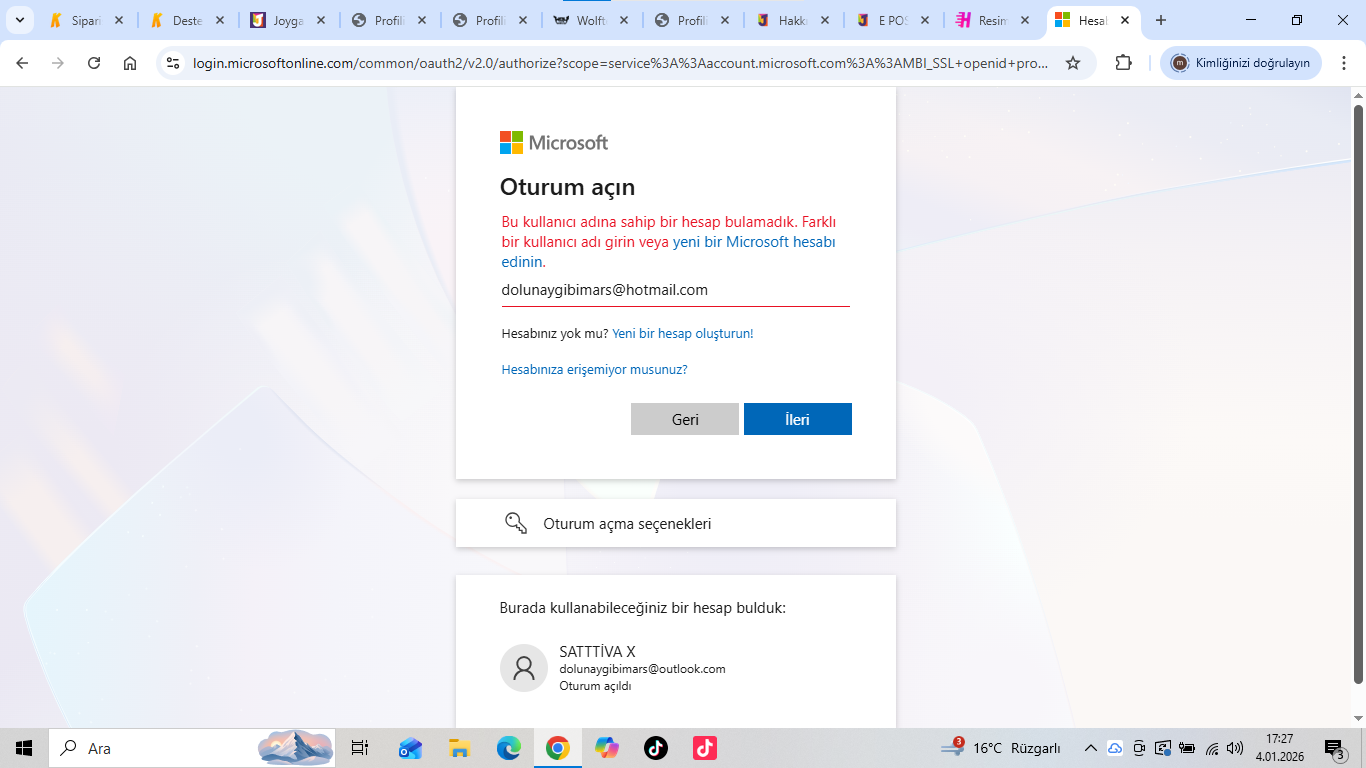1366x768 pixels.
Task: Switch to the Wolft tab
Action: pyautogui.click(x=590, y=20)
